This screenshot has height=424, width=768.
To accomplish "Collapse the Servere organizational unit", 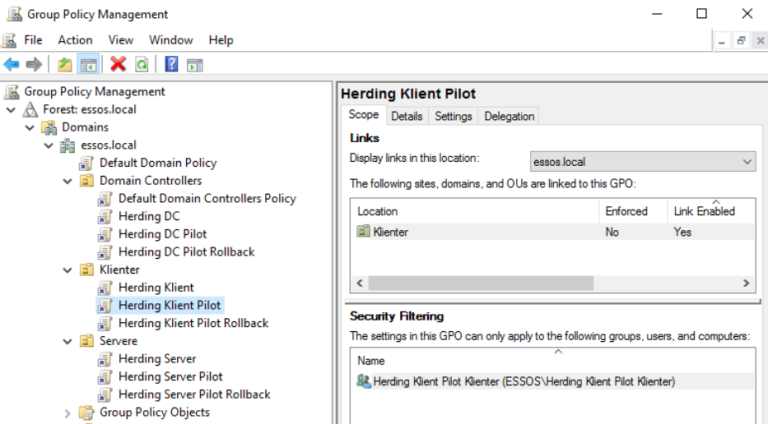I will 67,341.
